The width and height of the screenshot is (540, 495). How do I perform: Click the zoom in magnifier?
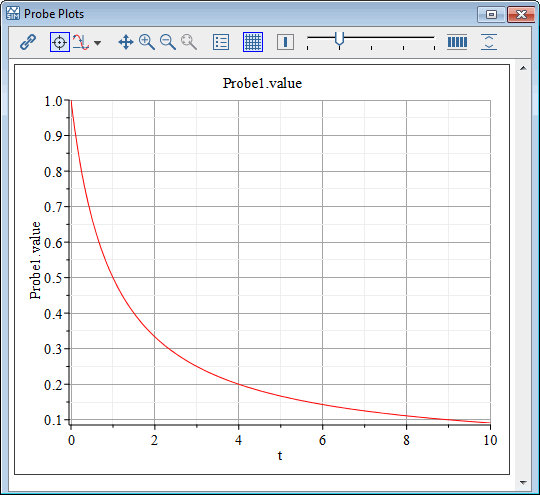coord(147,42)
